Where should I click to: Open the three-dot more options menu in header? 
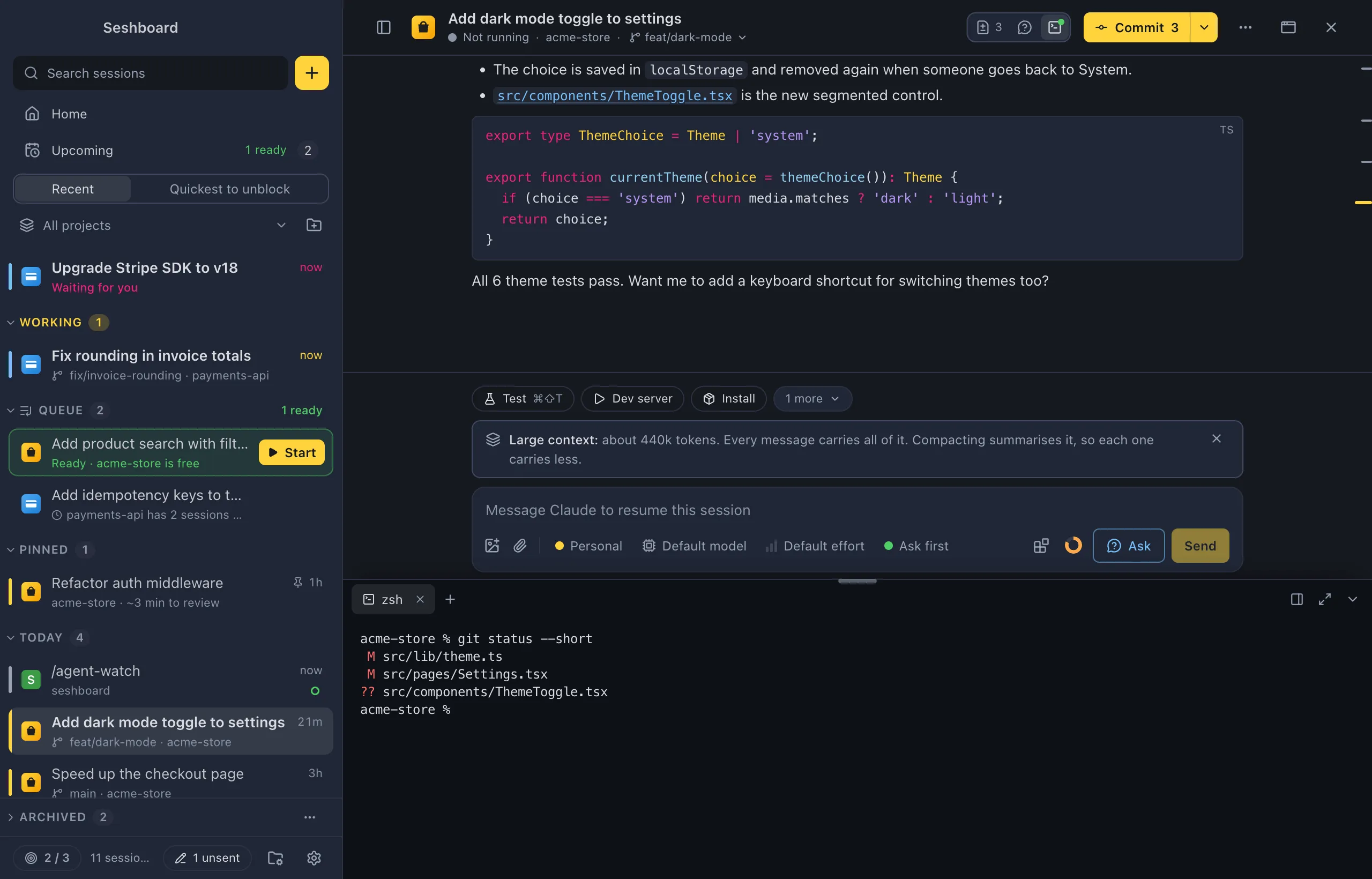1246,27
